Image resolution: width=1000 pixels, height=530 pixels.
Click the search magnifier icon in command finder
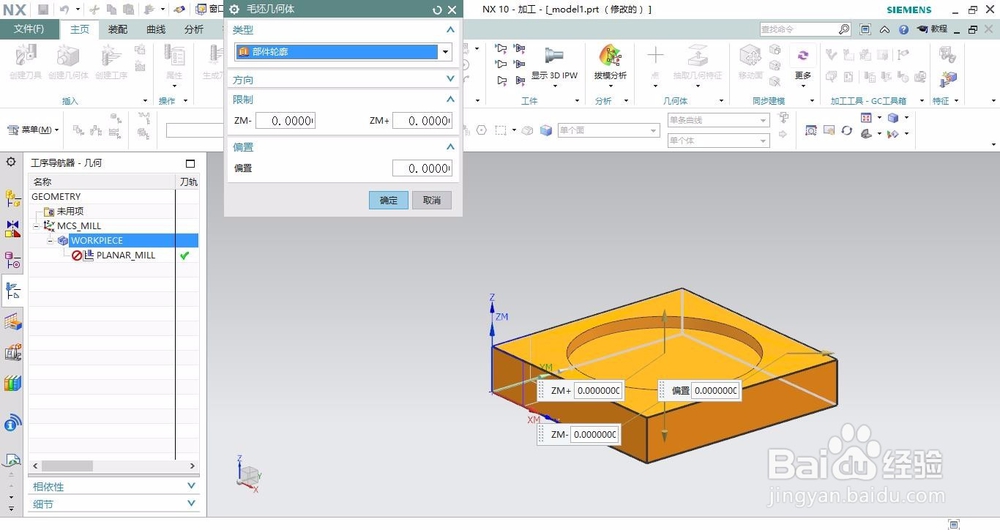(844, 29)
